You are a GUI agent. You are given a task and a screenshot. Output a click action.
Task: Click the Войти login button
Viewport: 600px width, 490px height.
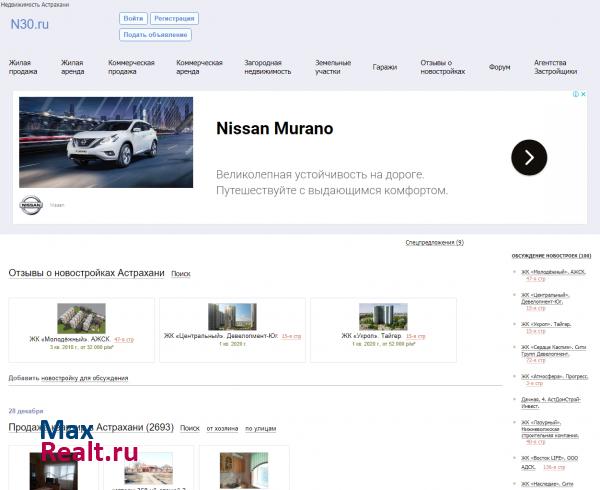coord(133,18)
